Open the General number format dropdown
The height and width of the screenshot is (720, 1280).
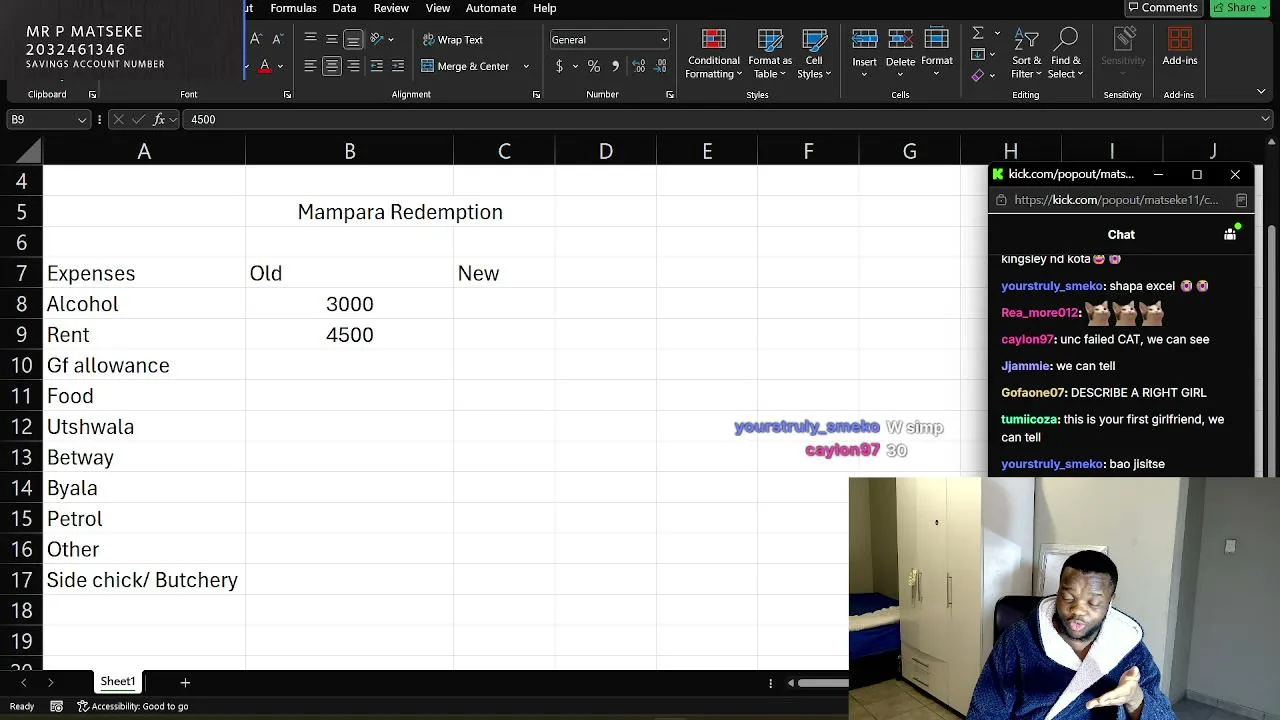pyautogui.click(x=609, y=39)
